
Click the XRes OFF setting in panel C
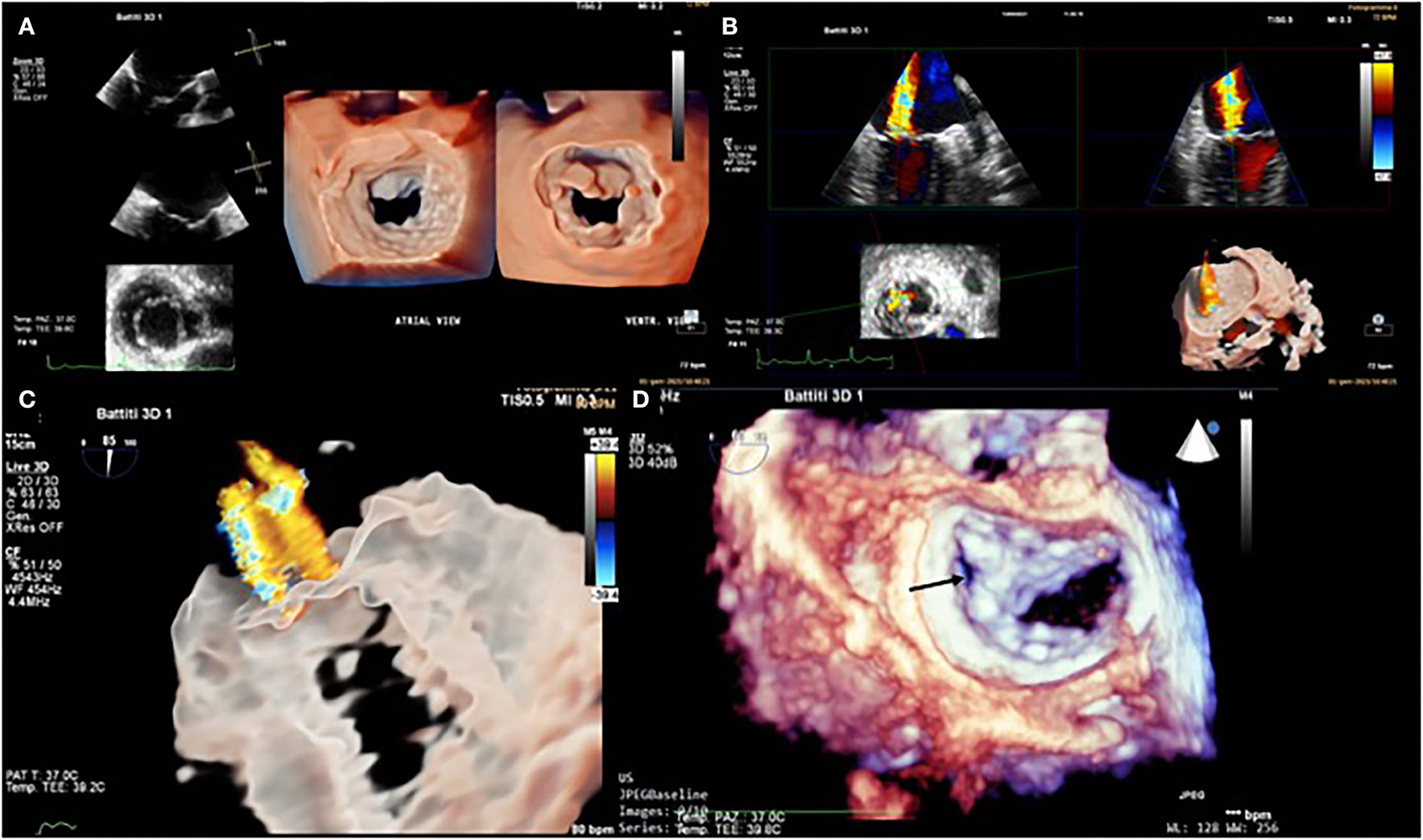[x=34, y=528]
